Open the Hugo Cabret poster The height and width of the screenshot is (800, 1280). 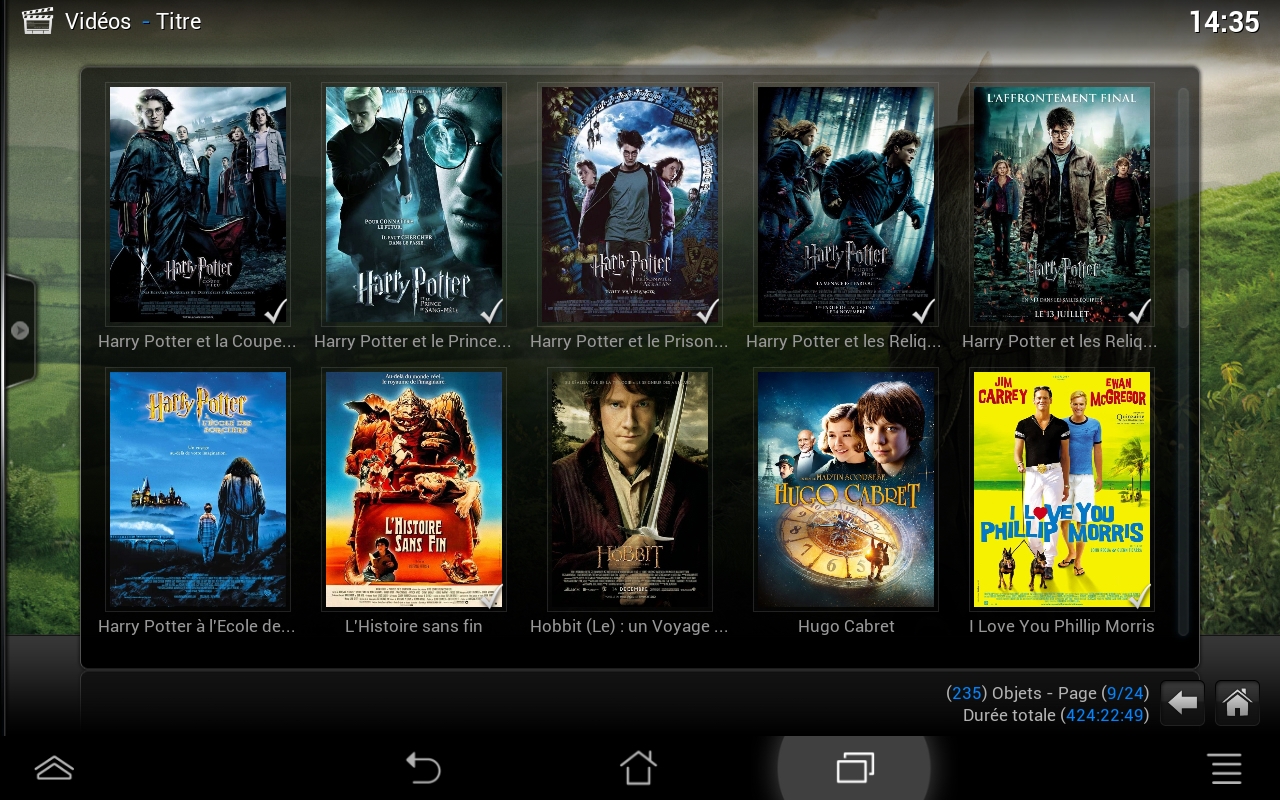click(846, 489)
